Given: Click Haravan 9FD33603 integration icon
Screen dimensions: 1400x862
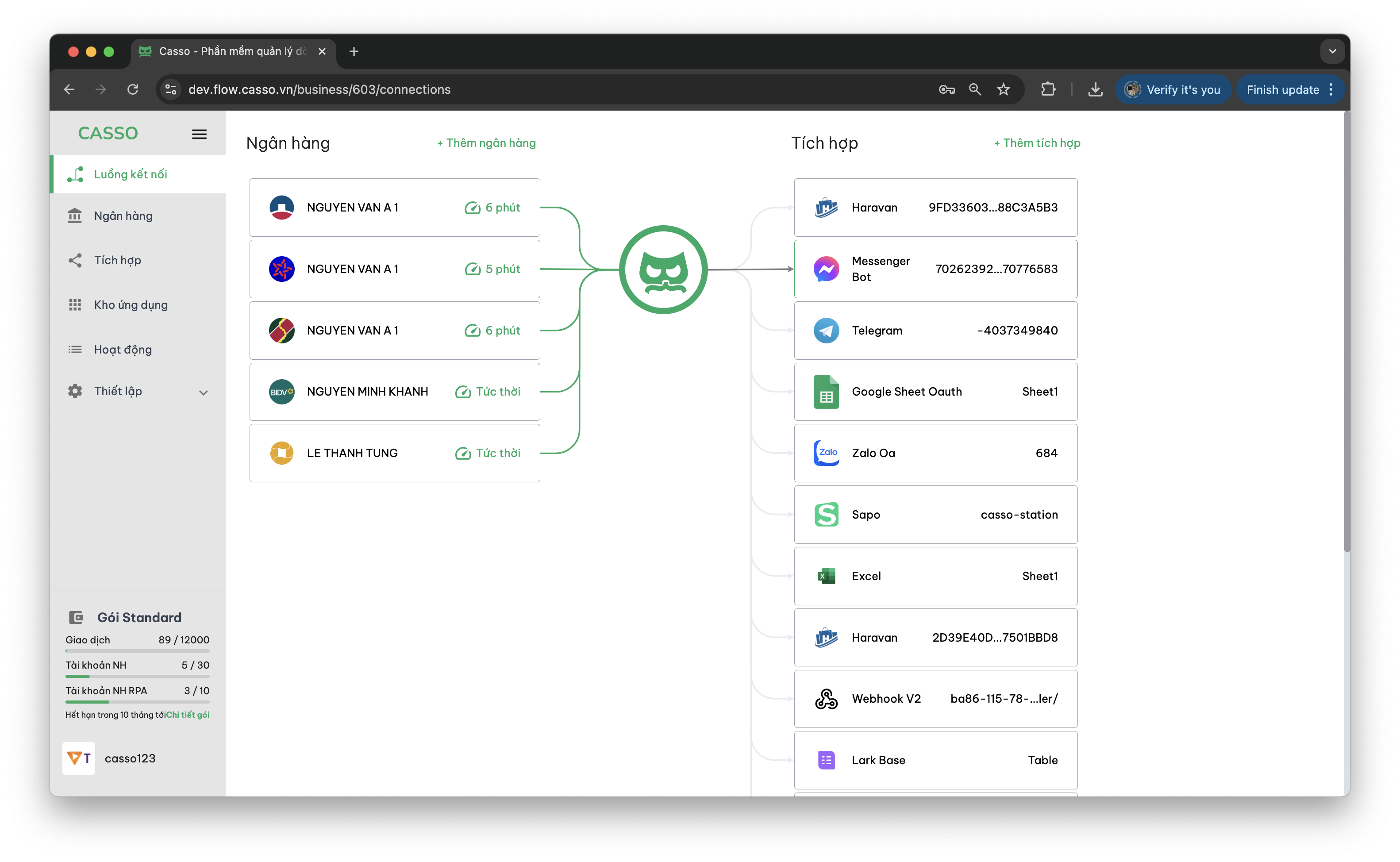Looking at the screenshot, I should point(826,208).
